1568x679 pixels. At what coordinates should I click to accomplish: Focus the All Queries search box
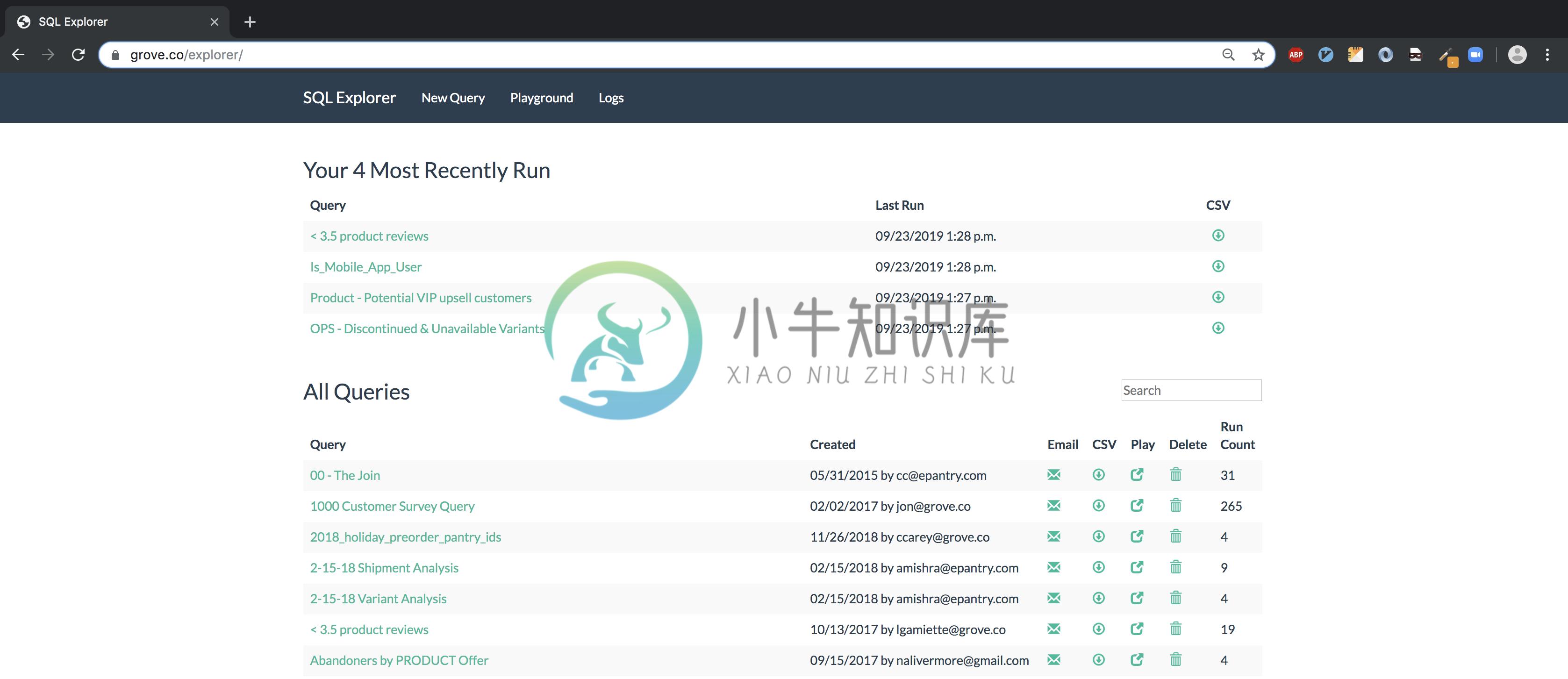(1191, 390)
